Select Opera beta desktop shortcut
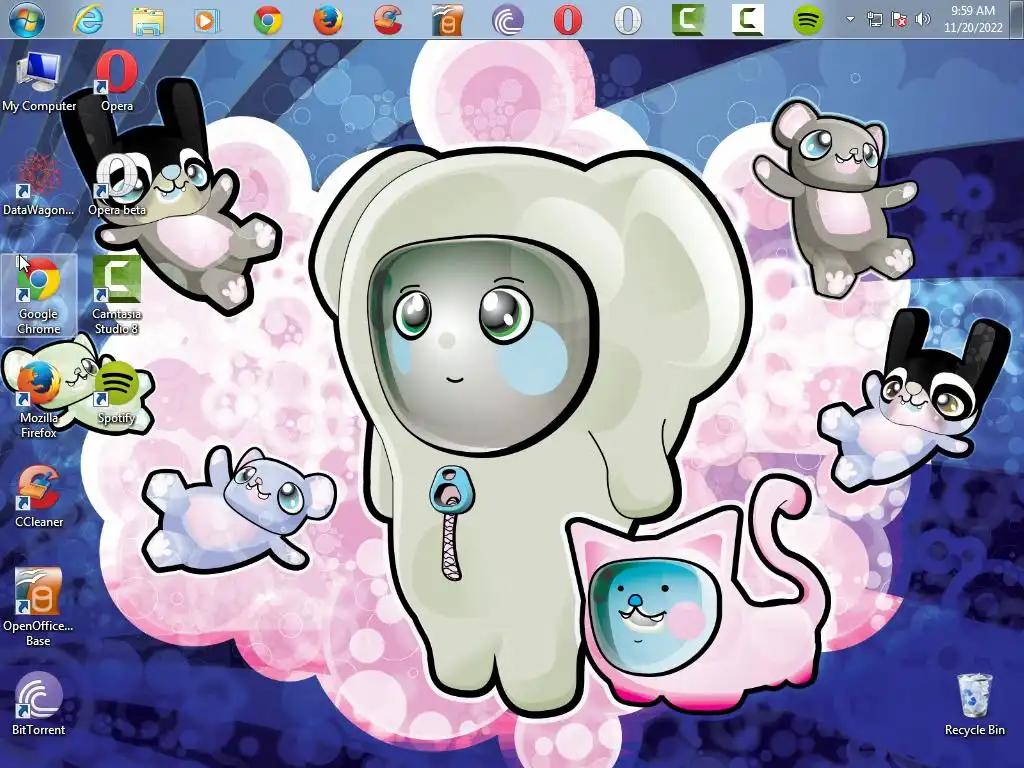The height and width of the screenshot is (768, 1024). (x=117, y=185)
